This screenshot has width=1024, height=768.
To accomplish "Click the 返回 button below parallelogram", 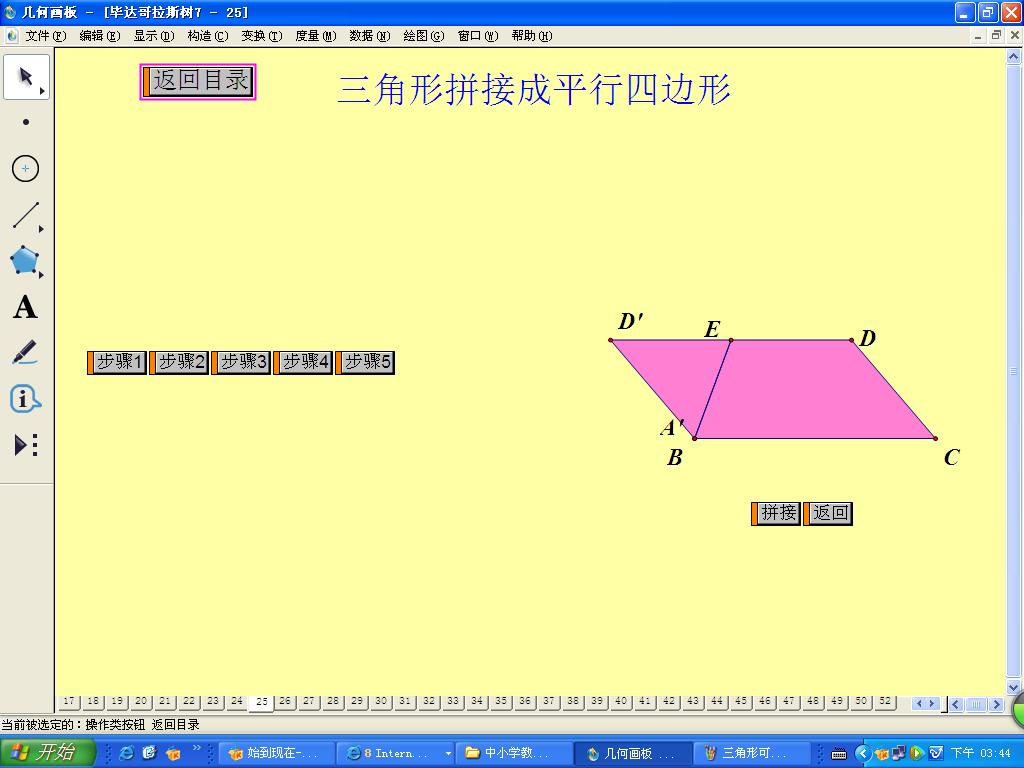I will coord(828,513).
